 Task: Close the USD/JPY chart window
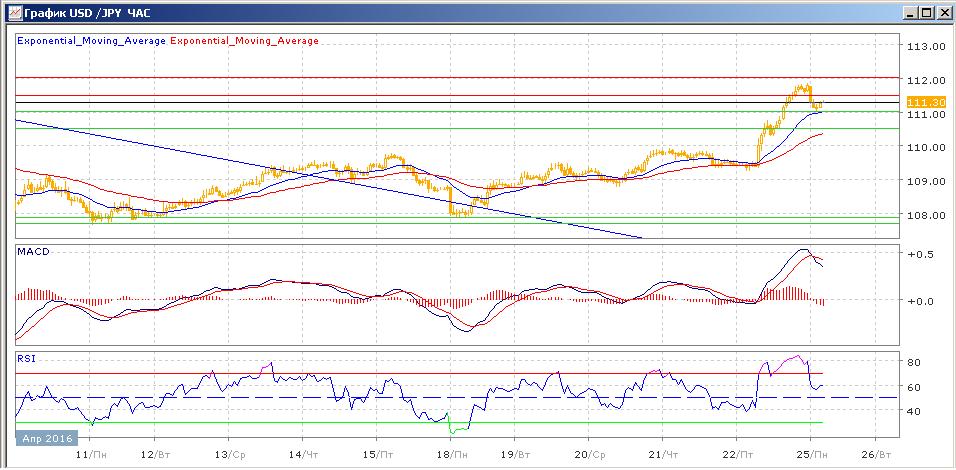[943, 13]
